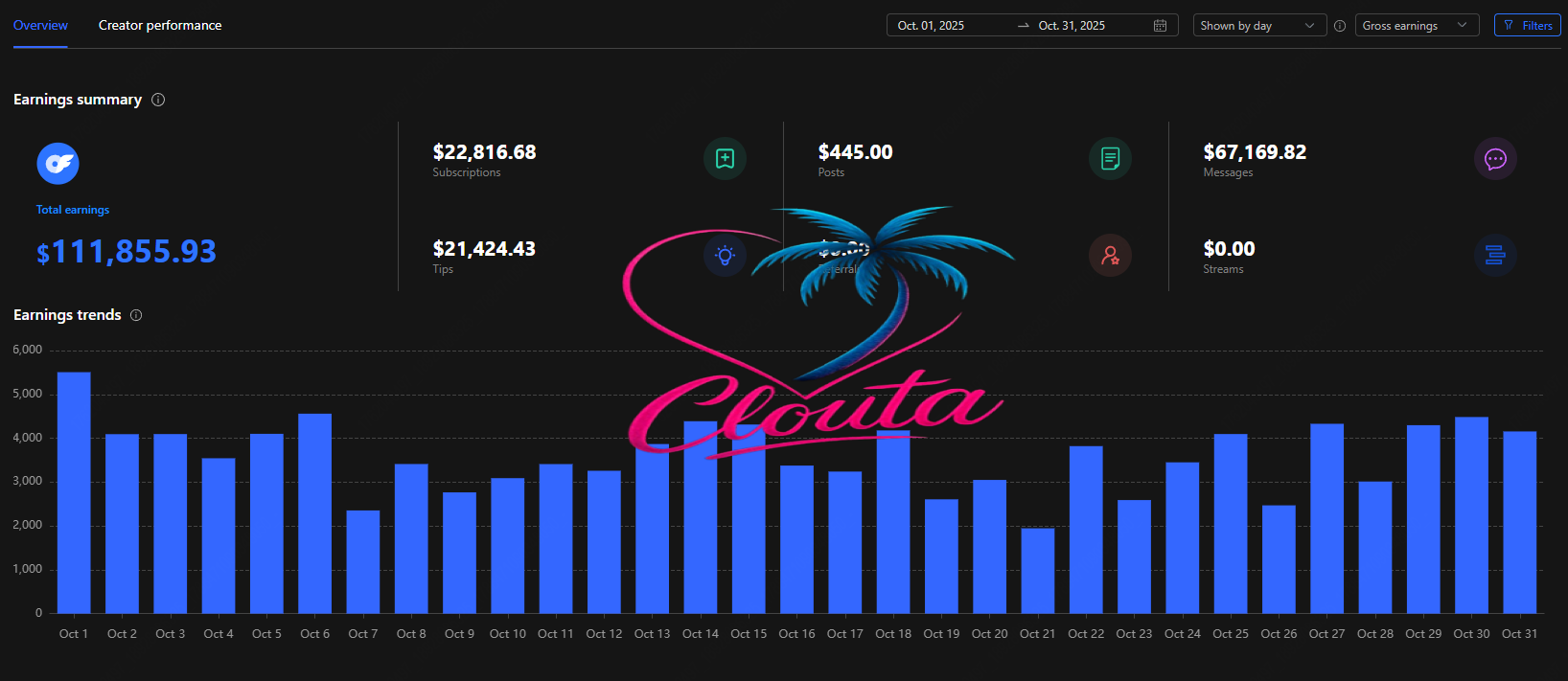Select the Oct 2 bar in chart

122,524
